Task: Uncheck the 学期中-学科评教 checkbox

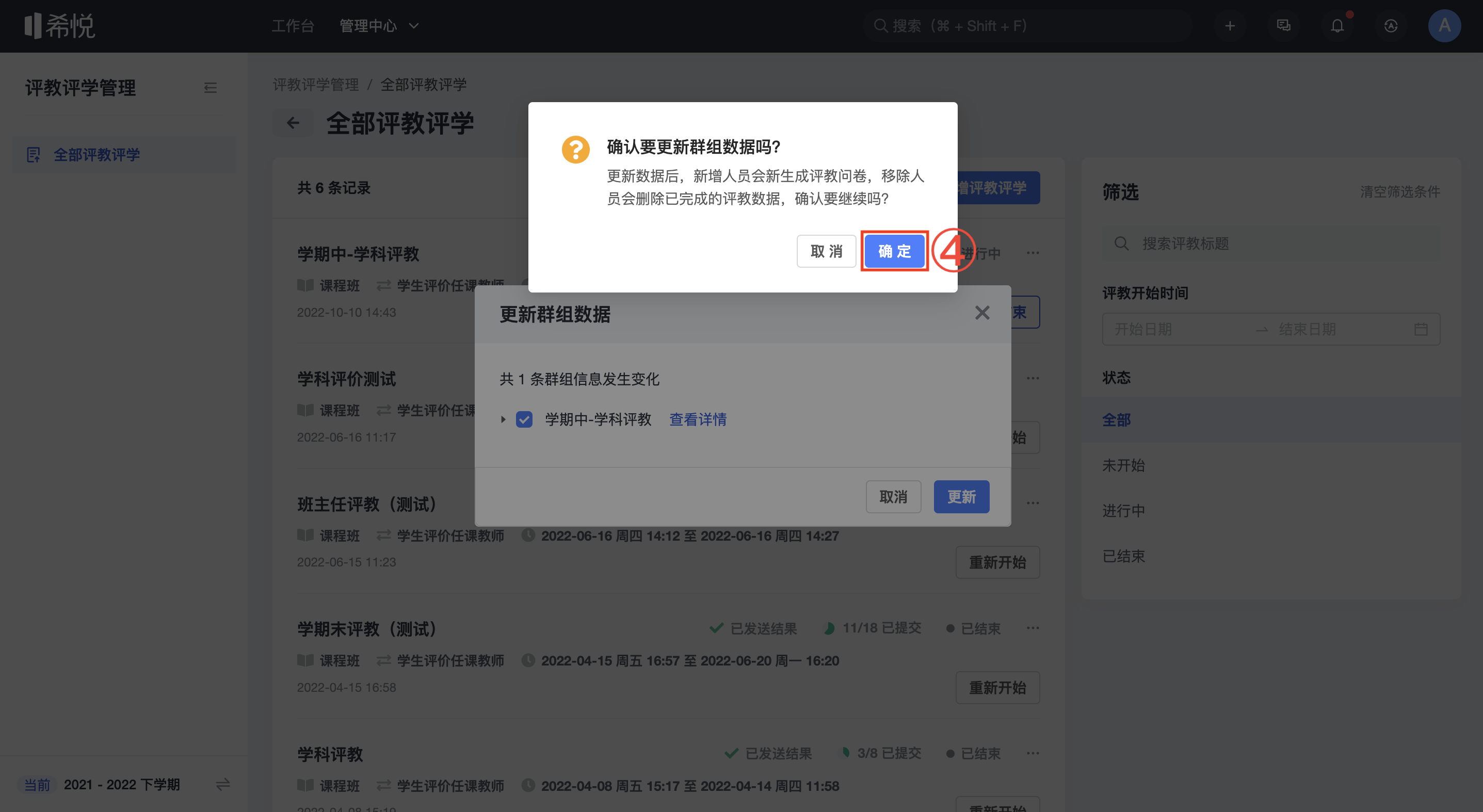Action: pyautogui.click(x=524, y=419)
